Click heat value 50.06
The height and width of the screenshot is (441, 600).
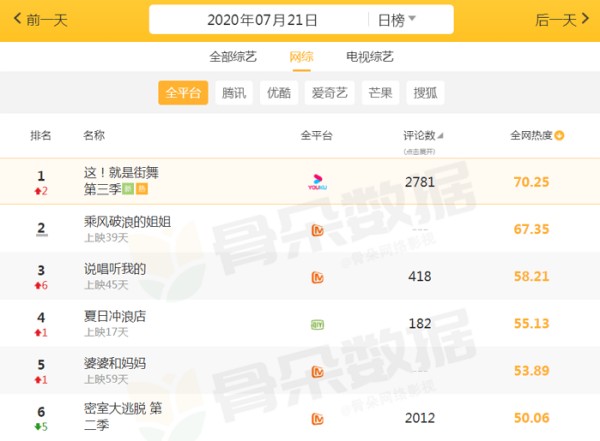coord(531,418)
